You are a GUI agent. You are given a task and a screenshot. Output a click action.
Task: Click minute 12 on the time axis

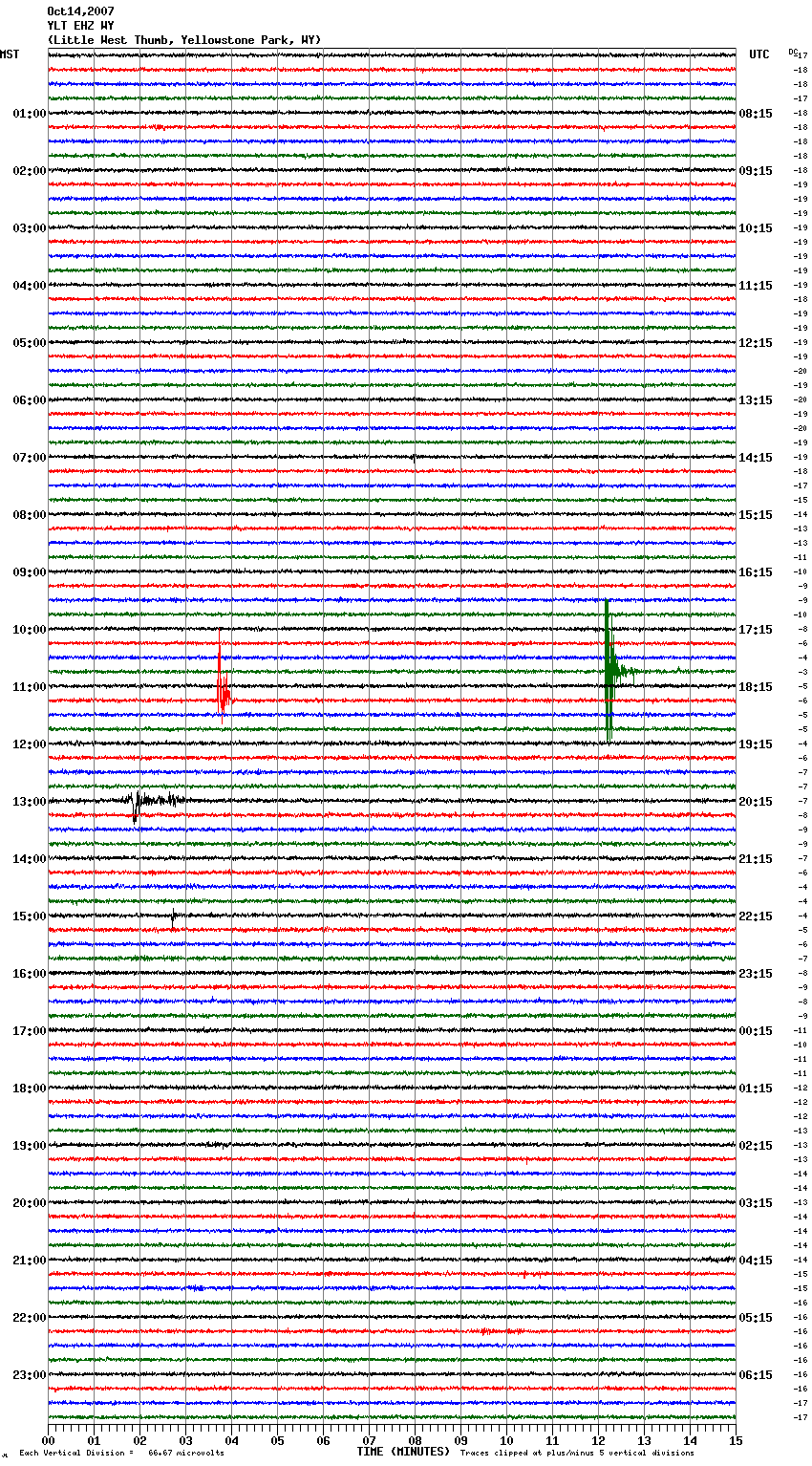point(598,1440)
